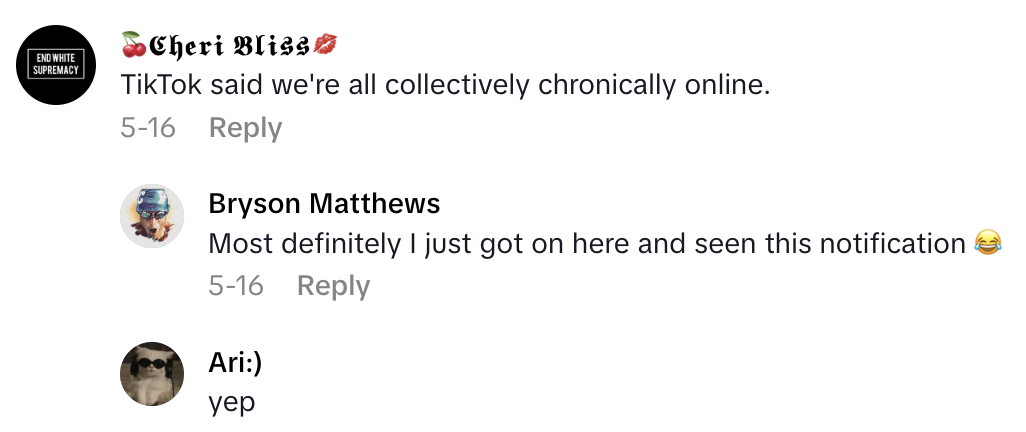Image resolution: width=1026 pixels, height=432 pixels.
Task: Reply to Cheri Bliss's comment
Action: (x=245, y=128)
